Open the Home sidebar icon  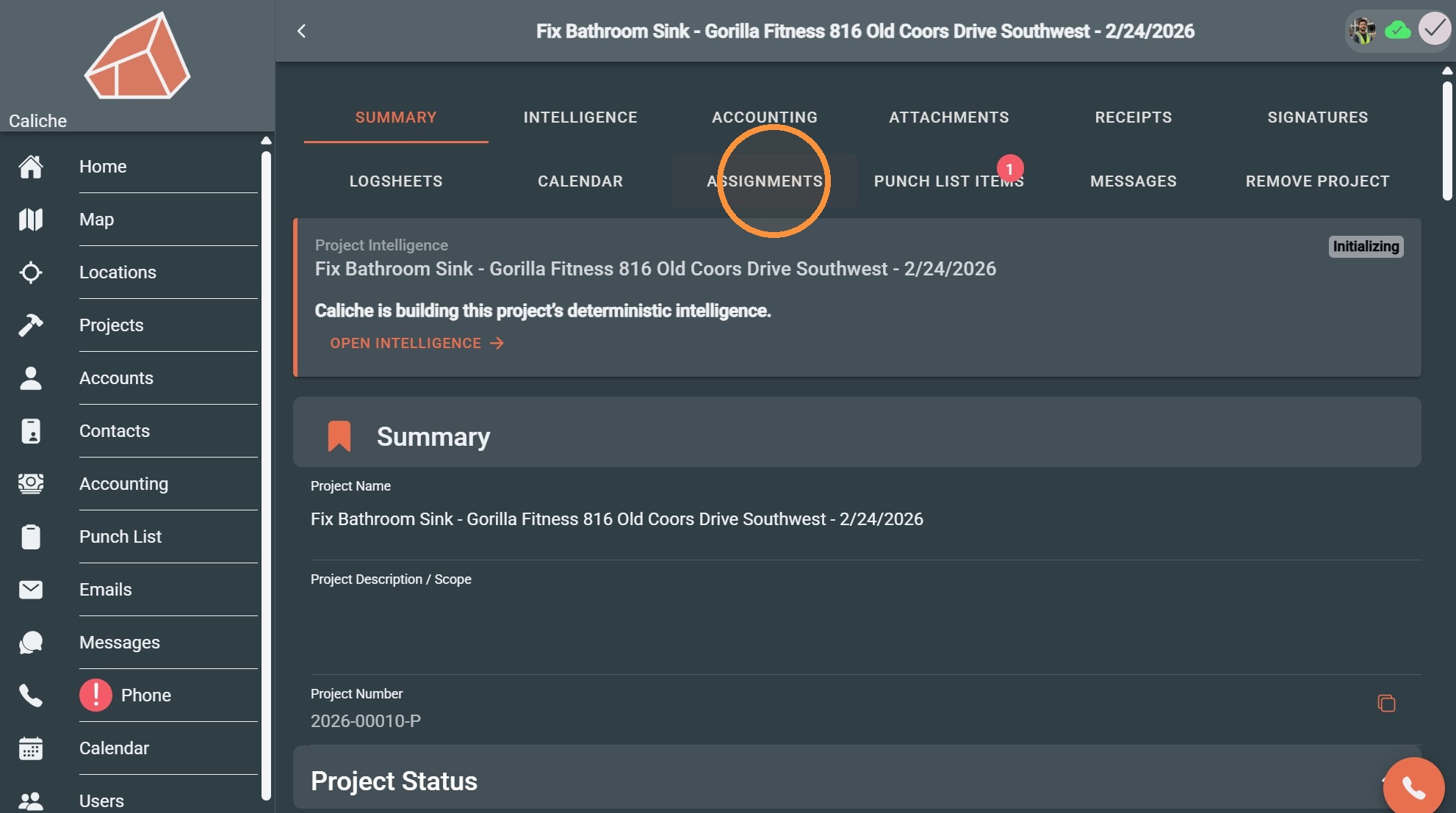coord(31,167)
